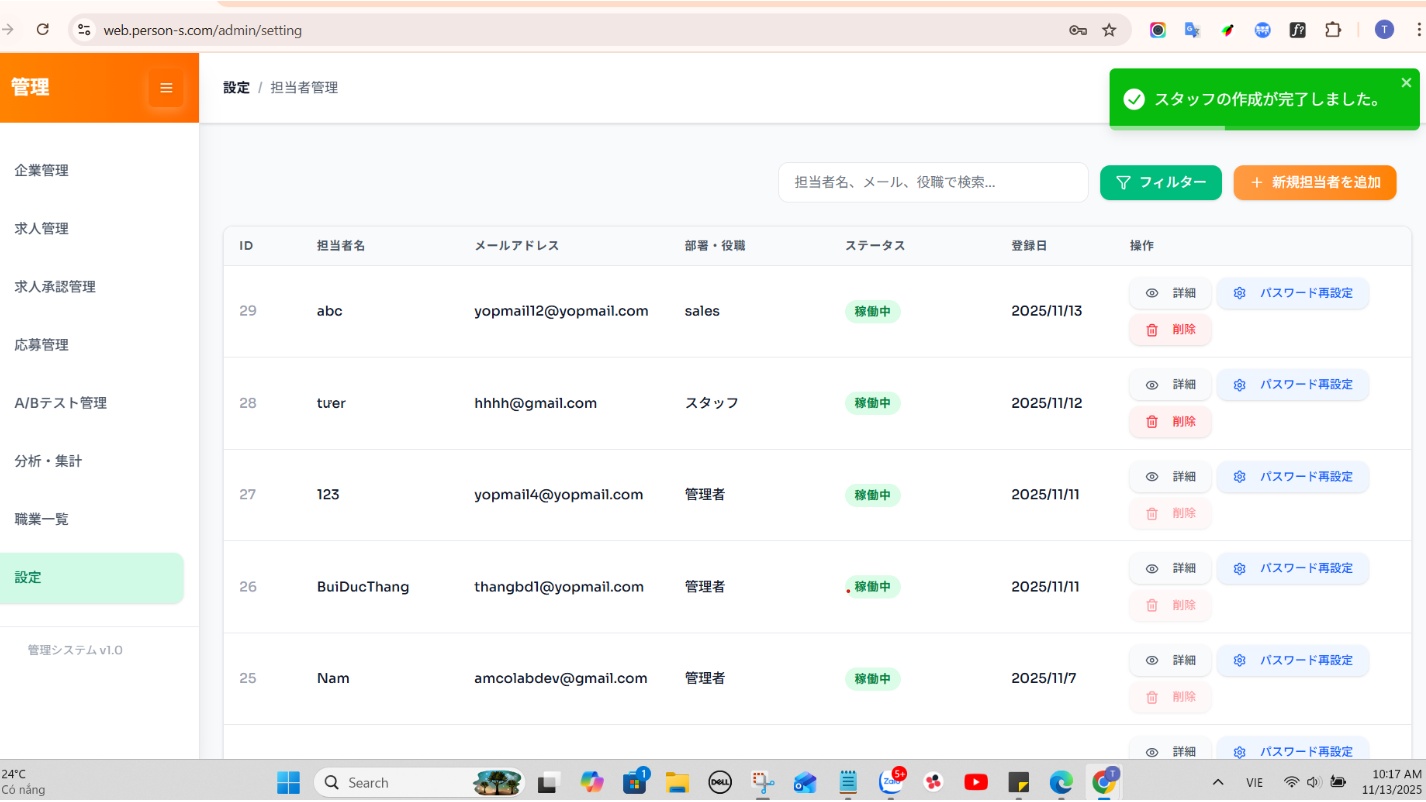
Task: Go to 求人管理 sidebar item
Action: click(42, 229)
